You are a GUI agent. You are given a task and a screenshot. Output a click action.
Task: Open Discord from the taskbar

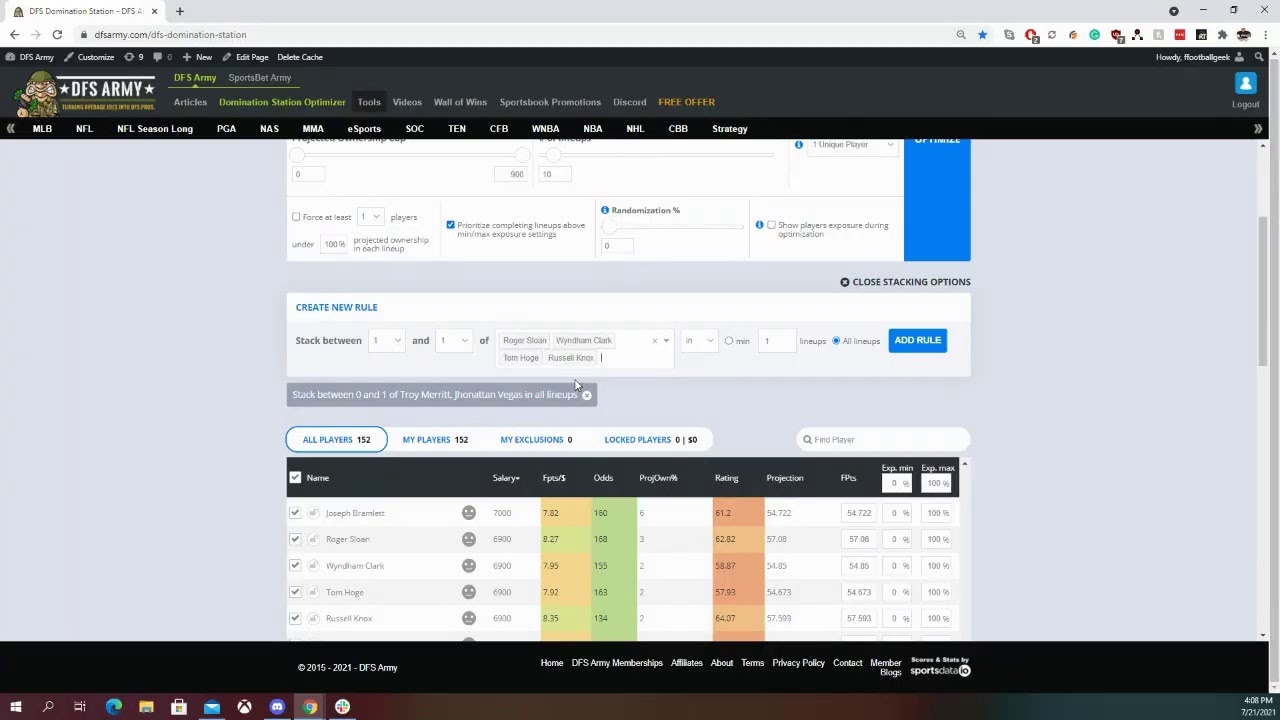click(277, 707)
